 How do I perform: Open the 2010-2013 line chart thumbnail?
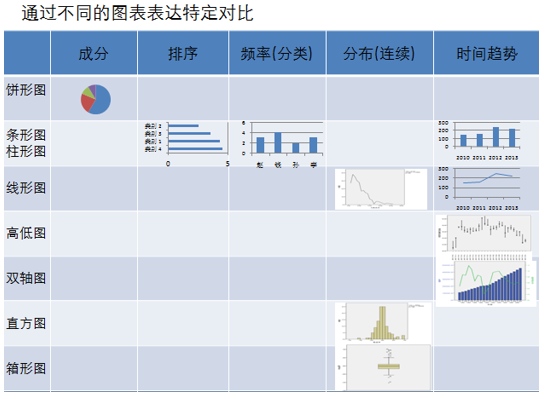[480, 188]
